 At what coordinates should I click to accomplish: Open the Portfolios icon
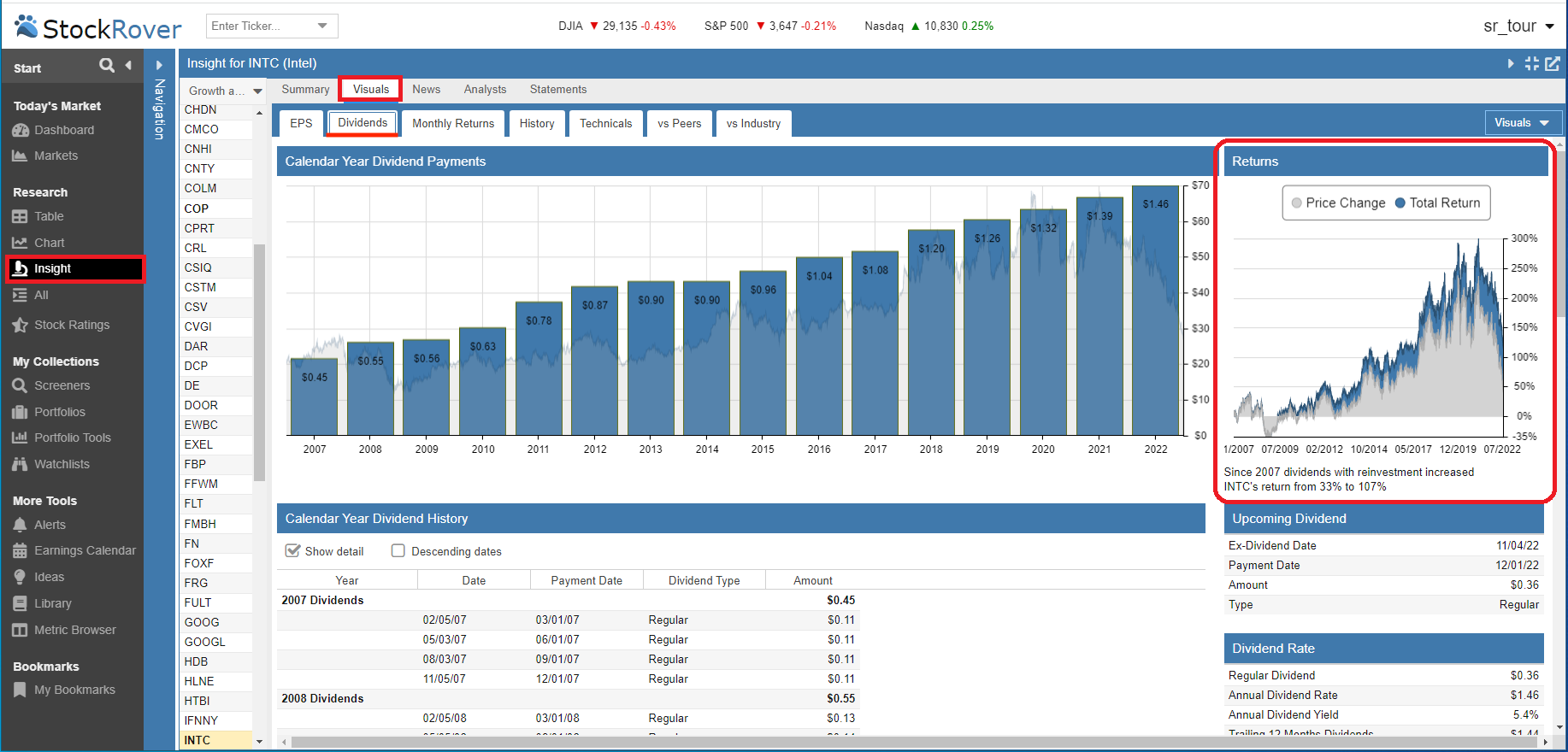point(21,412)
